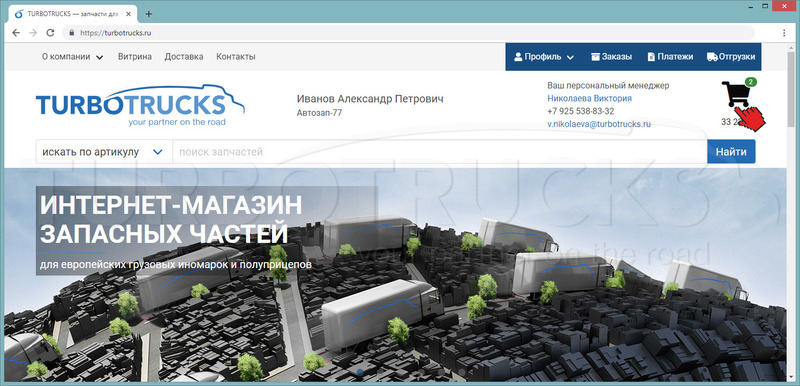Click the padlock site info icon

(x=71, y=33)
